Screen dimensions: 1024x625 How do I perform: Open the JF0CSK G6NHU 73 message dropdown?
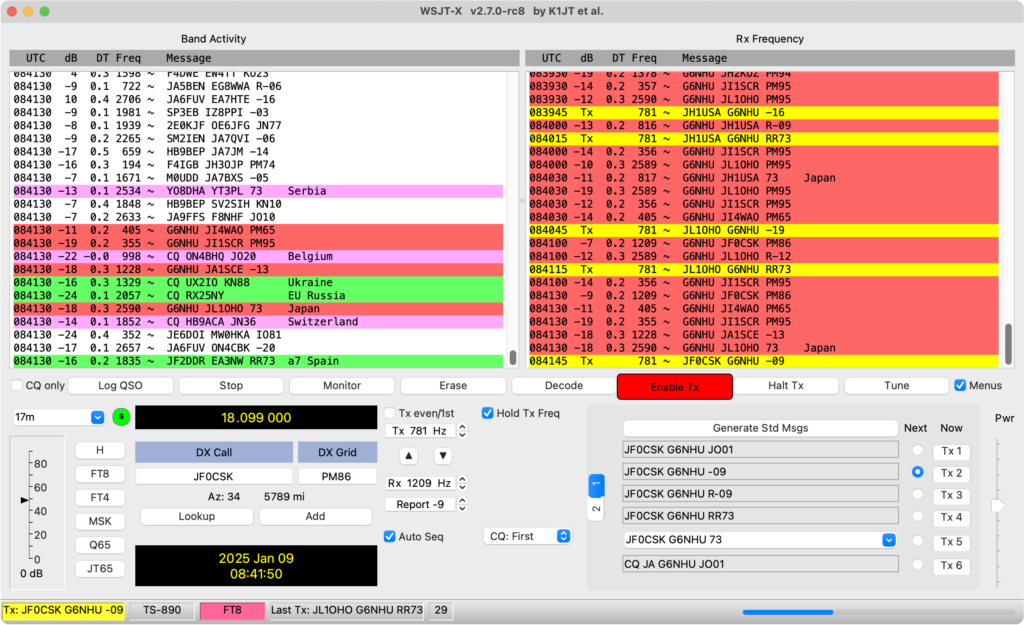[x=888, y=540]
